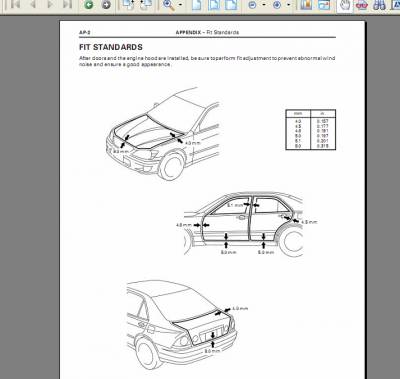The height and width of the screenshot is (379, 400).
Task: Choose the fit width view icon
Action: tap(231, 5)
